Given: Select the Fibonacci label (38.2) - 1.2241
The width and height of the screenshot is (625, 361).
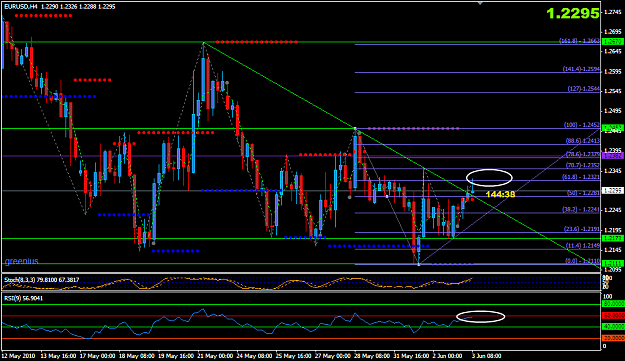Looking at the screenshot, I should (581, 210).
